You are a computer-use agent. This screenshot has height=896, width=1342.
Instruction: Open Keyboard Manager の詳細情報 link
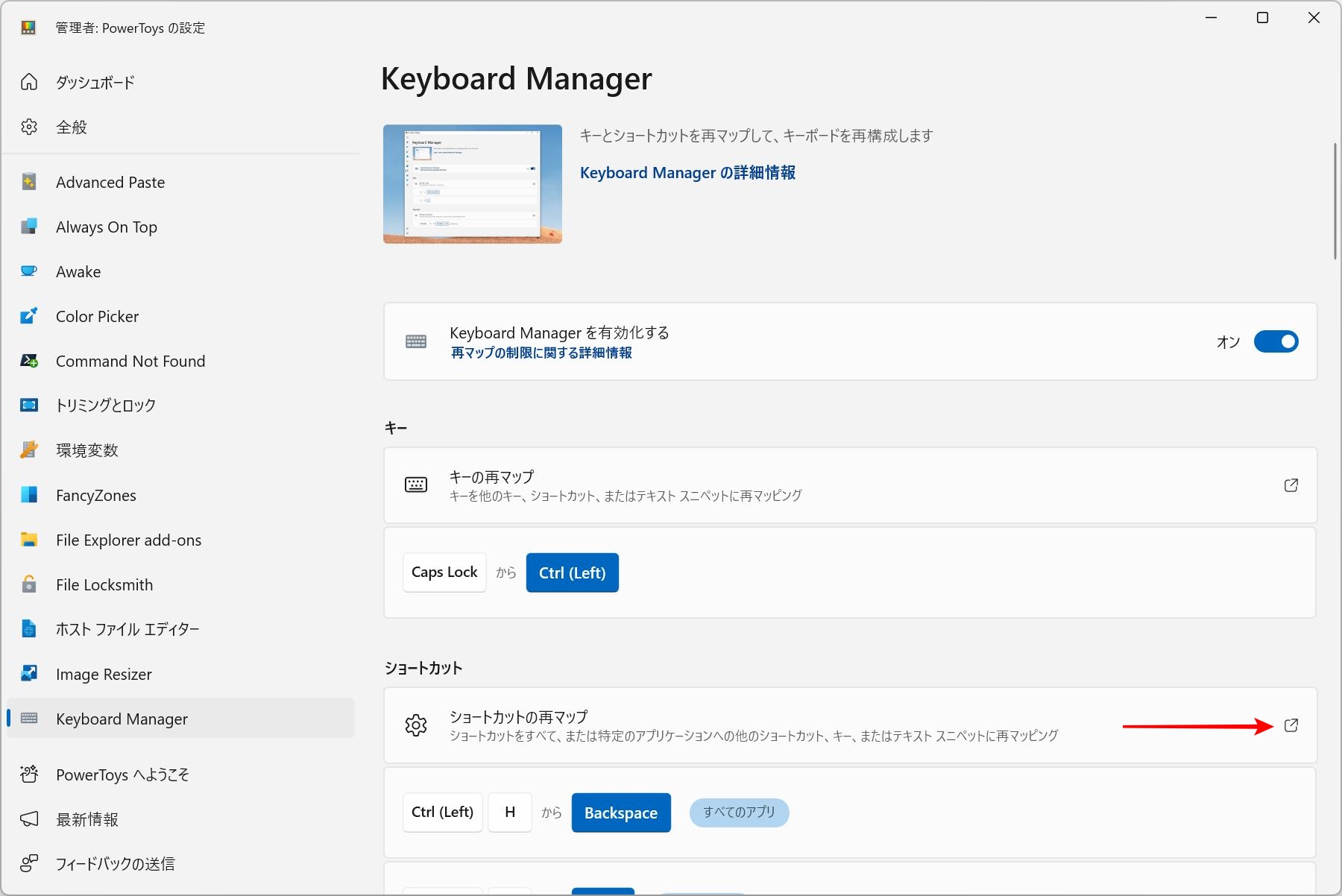tap(687, 173)
